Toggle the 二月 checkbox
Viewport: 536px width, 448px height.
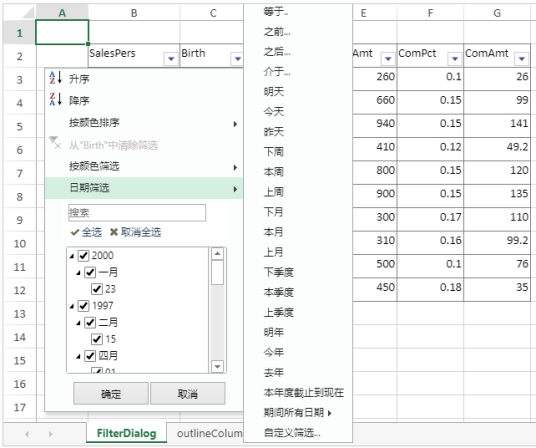[x=90, y=322]
